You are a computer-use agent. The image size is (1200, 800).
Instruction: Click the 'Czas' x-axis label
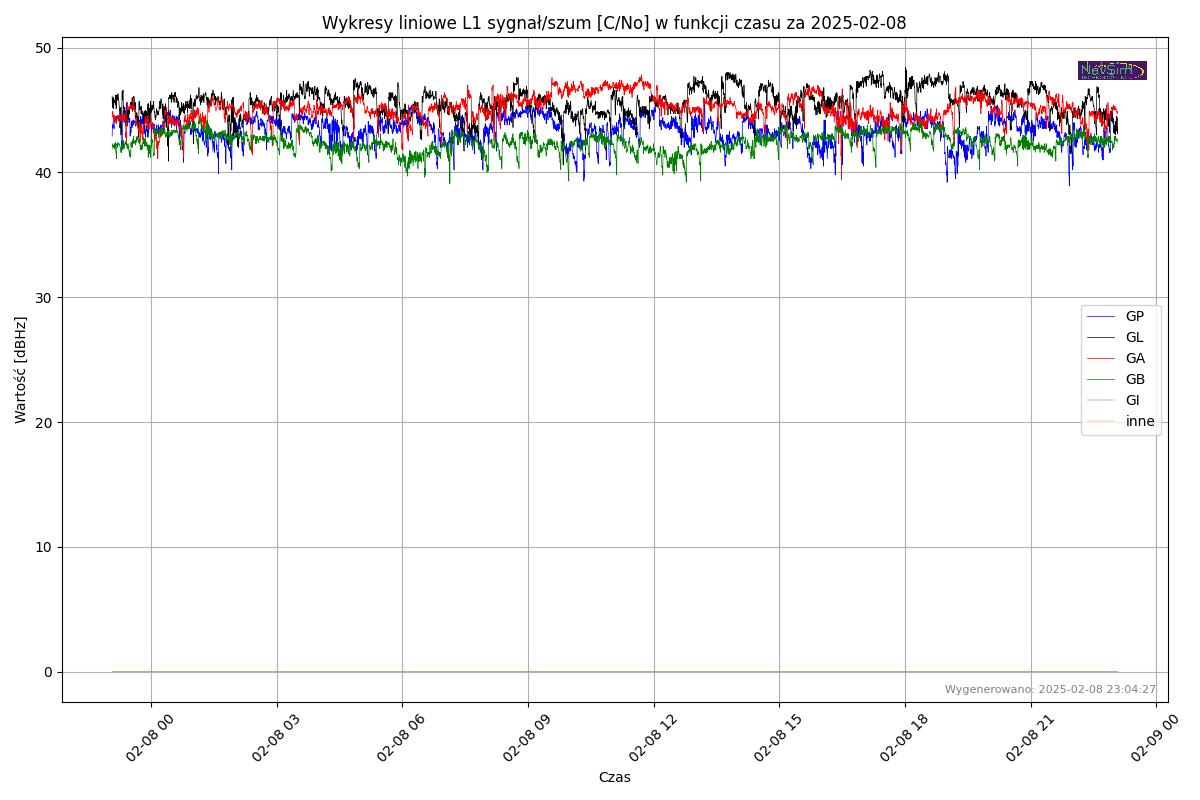click(614, 777)
